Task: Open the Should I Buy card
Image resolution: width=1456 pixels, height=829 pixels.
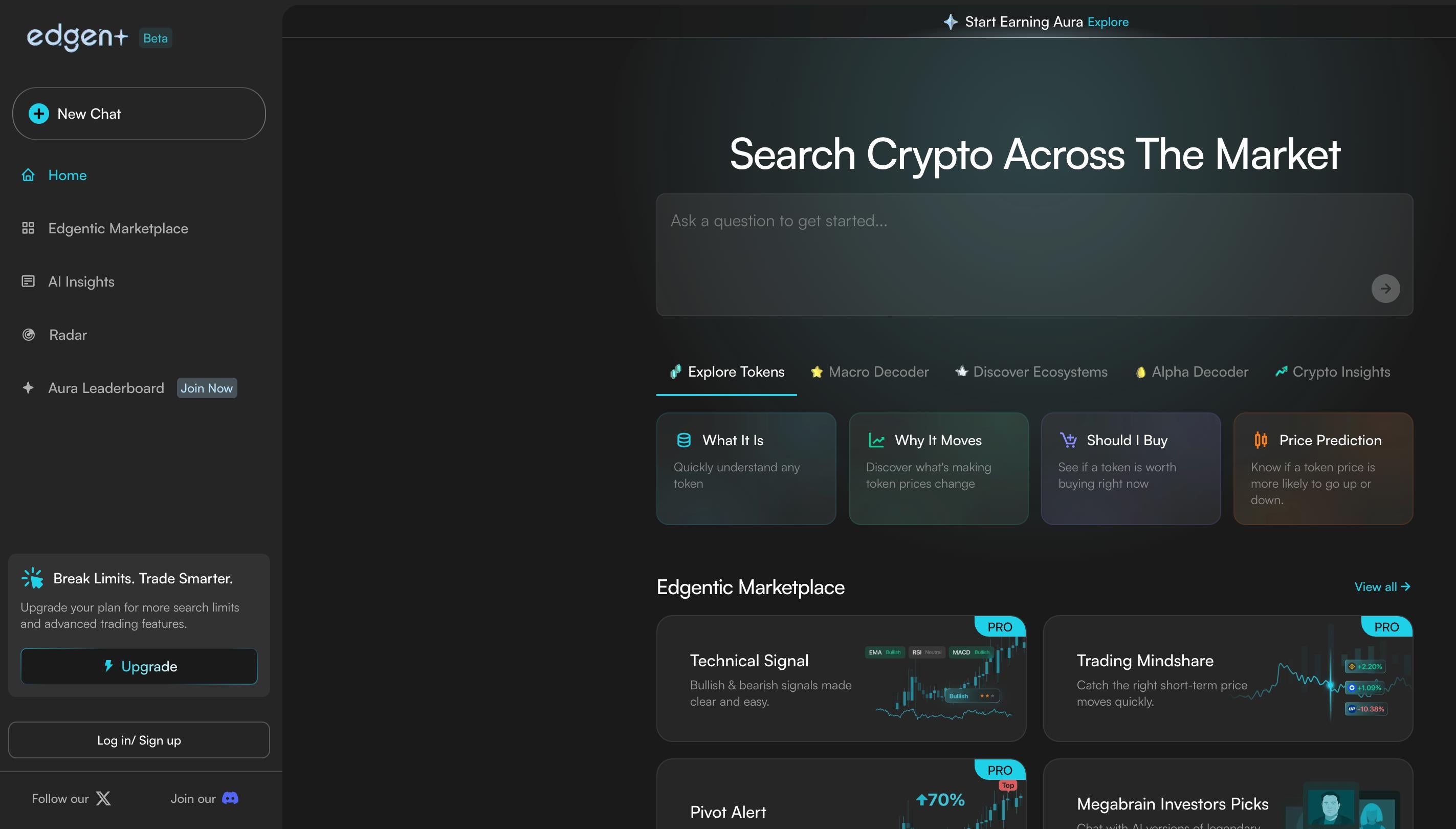Action: [x=1131, y=469]
